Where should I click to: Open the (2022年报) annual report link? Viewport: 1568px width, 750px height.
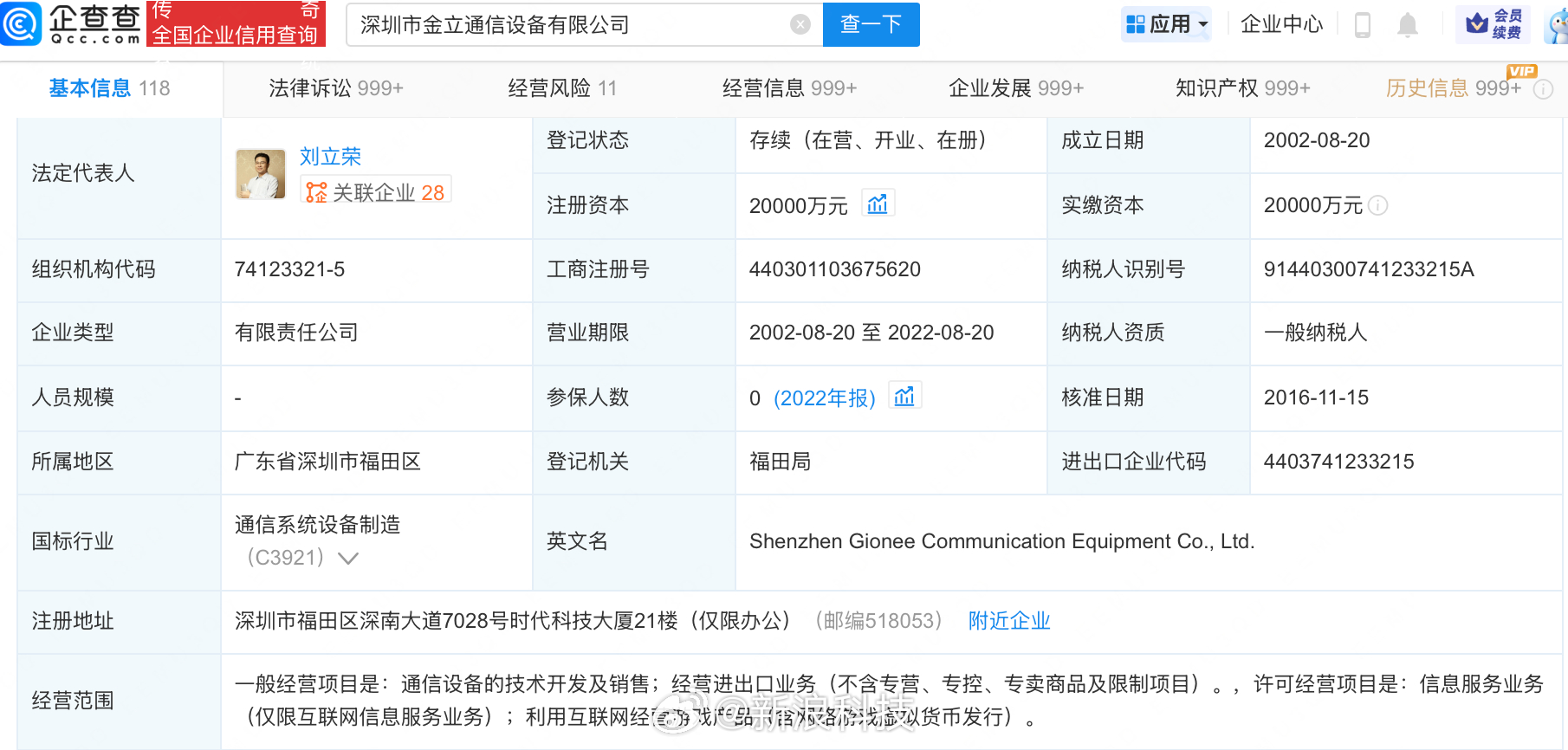click(x=825, y=398)
